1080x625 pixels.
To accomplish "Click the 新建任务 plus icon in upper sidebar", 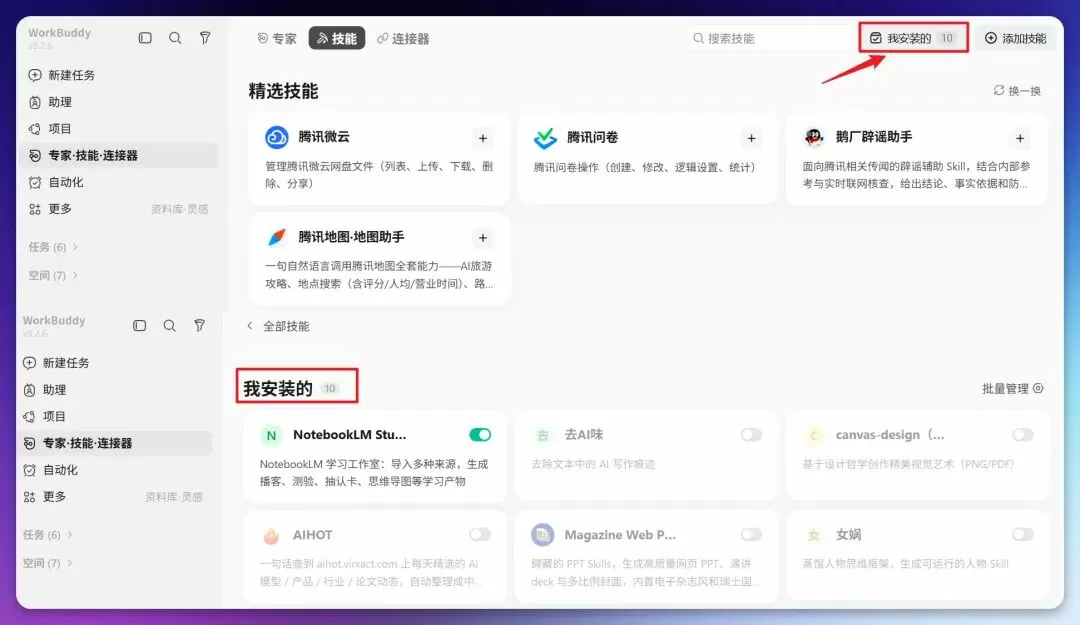I will pos(34,75).
